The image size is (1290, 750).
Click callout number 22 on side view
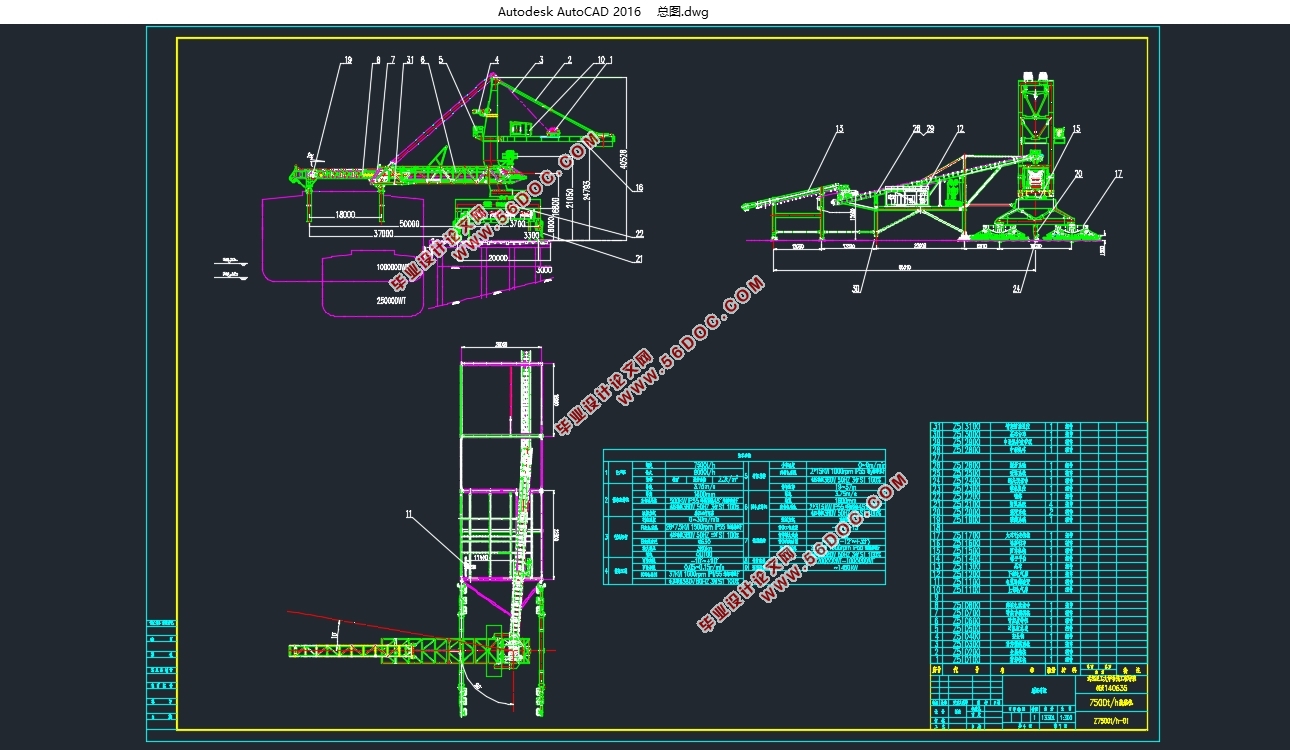click(x=639, y=234)
